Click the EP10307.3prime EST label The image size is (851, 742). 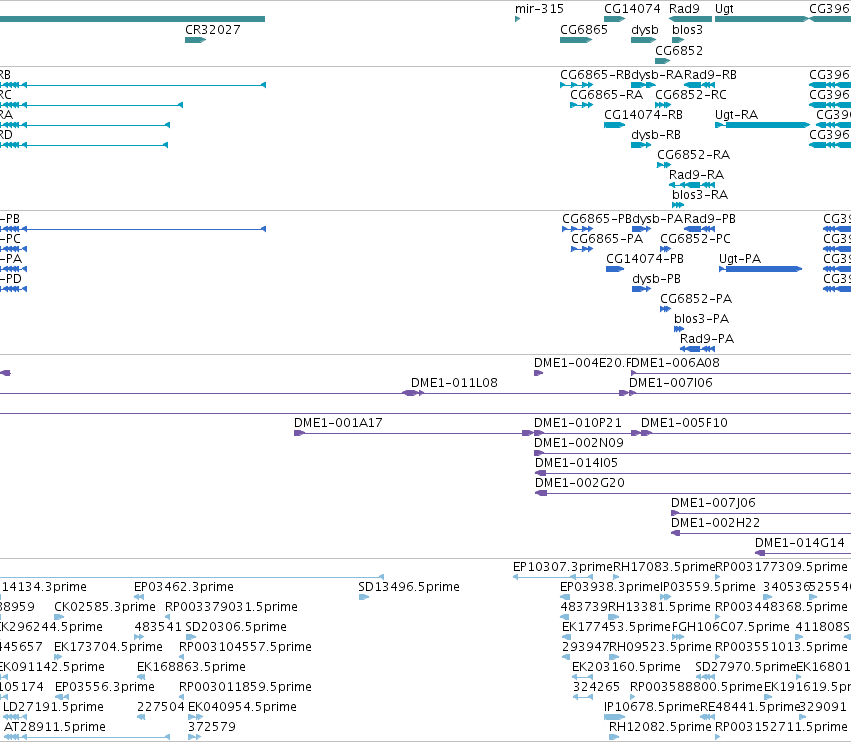coord(562,567)
